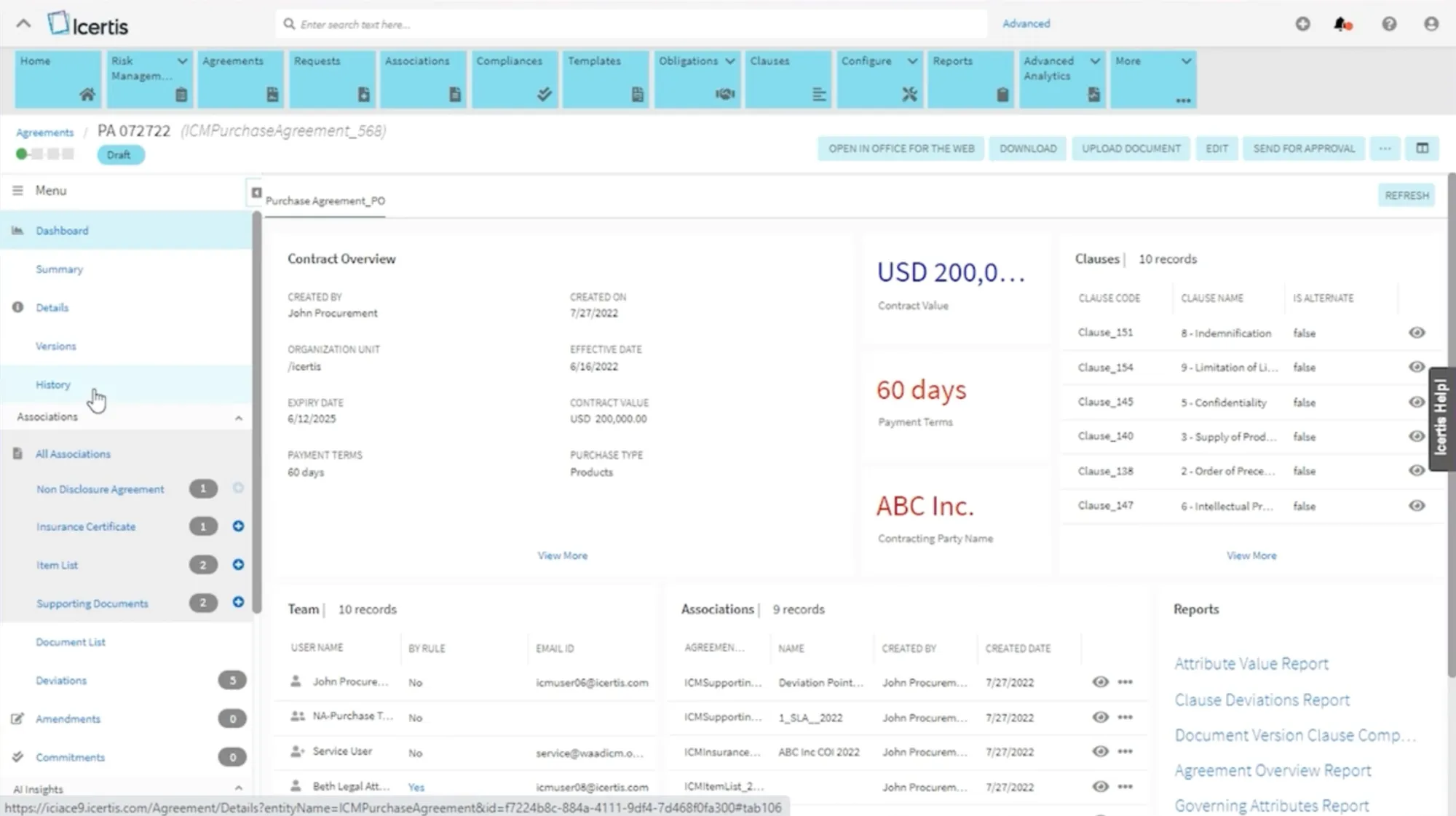View Clause_145 Confidentiality eye icon
The width and height of the screenshot is (1456, 816).
(x=1416, y=402)
